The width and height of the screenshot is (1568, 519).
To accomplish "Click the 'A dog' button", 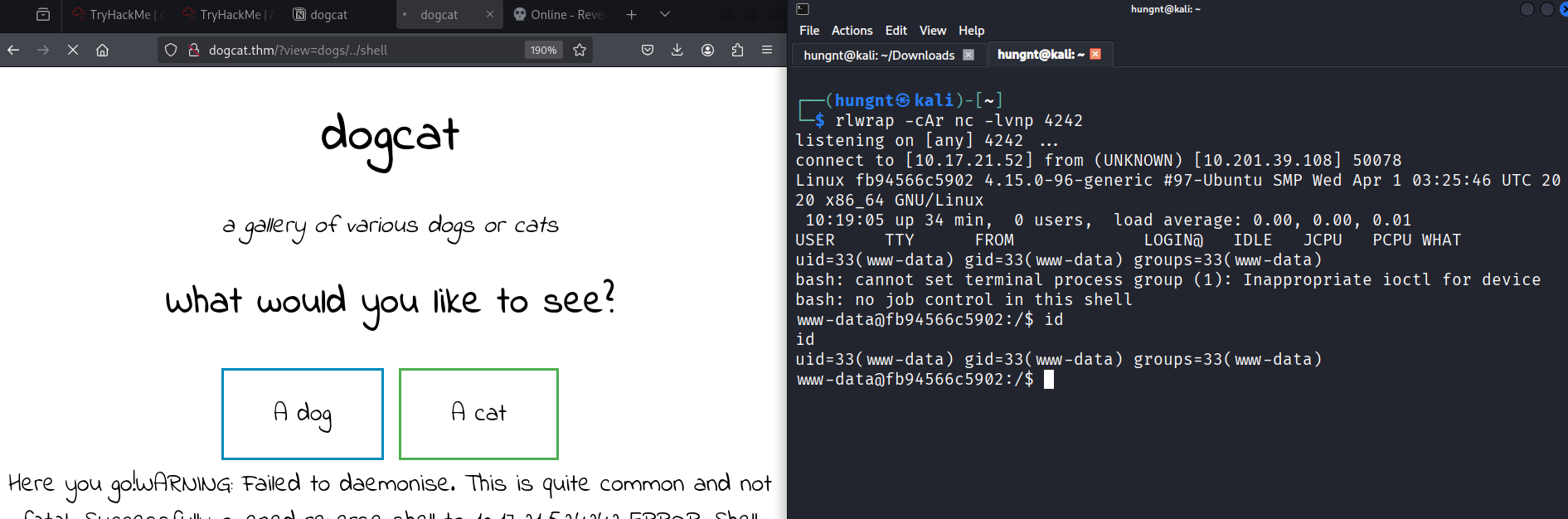I will (303, 414).
